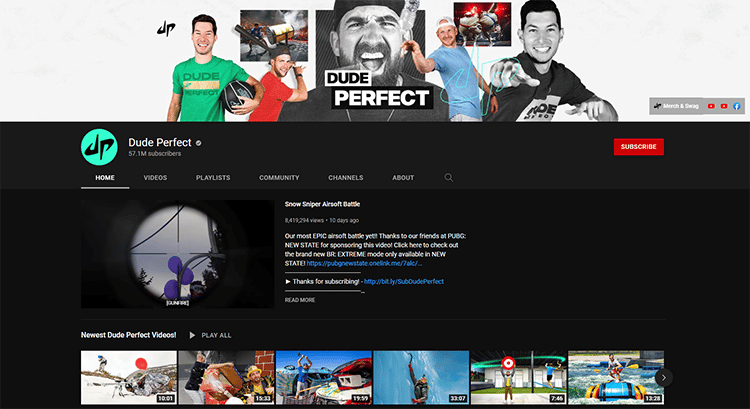Open the 33:07 duration video thumbnail
This screenshot has height=409, width=750.
tap(421, 376)
